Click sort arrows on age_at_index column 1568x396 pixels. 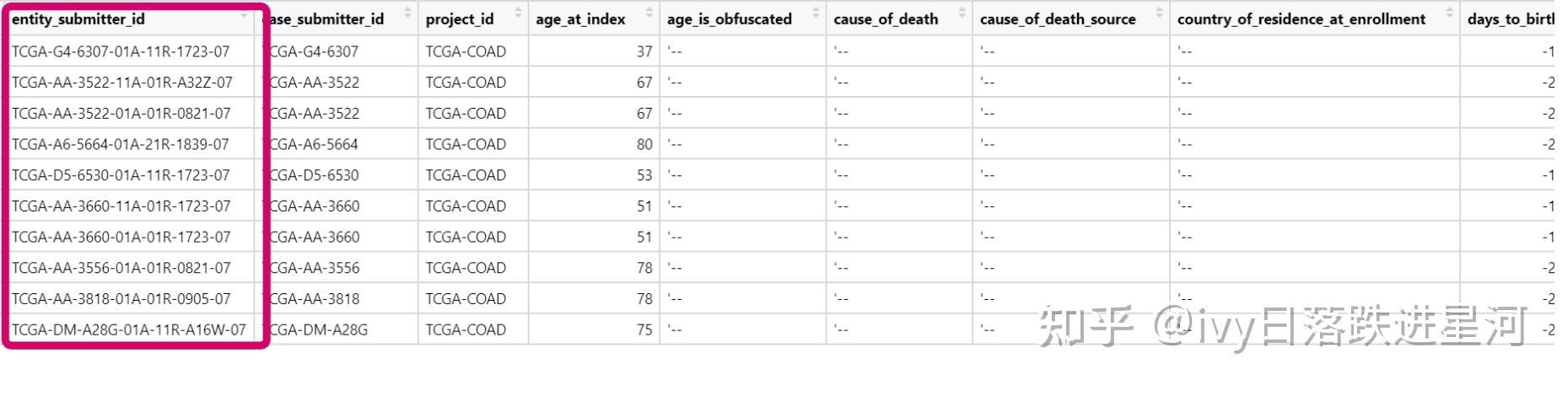649,13
